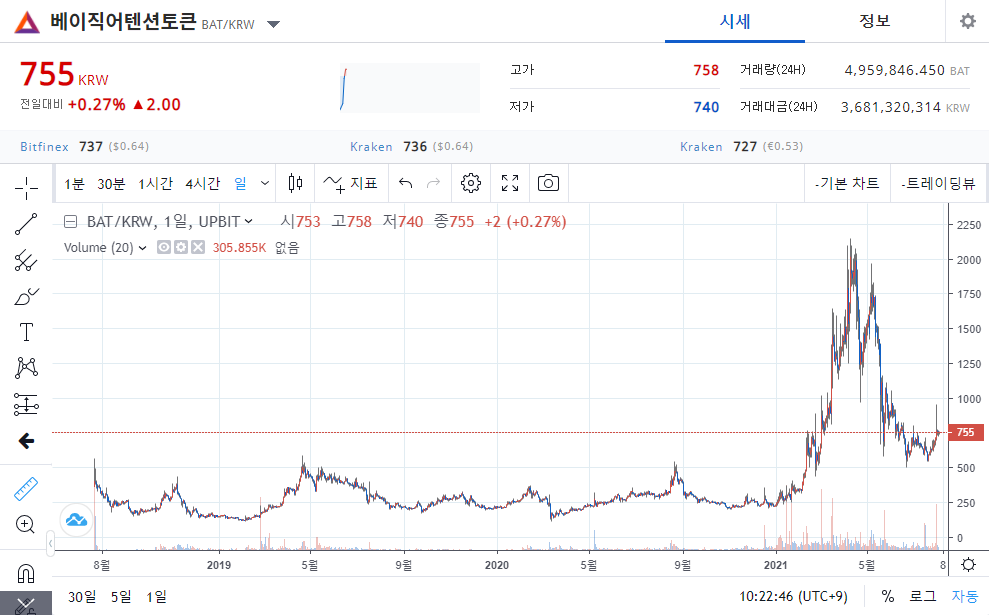Switch to 트레이딩뷰 chart mode

click(x=939, y=184)
